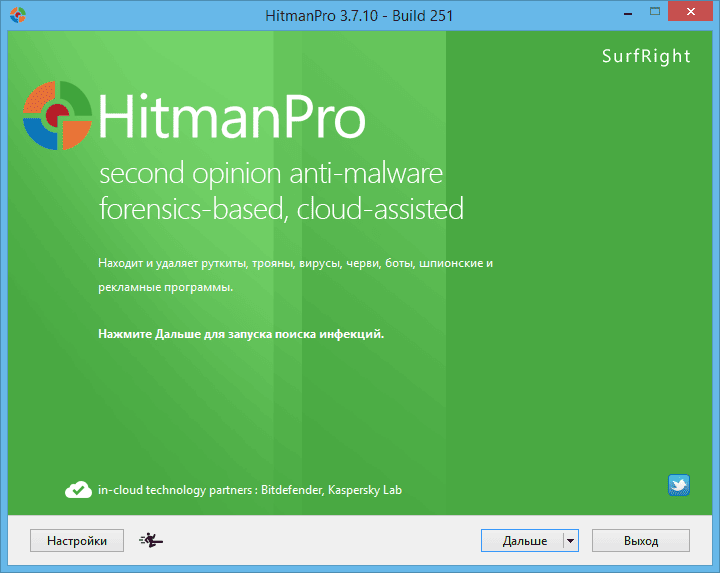Viewport: 720px width, 573px height.
Task: Click Дальше to start the scan
Action: [523, 540]
